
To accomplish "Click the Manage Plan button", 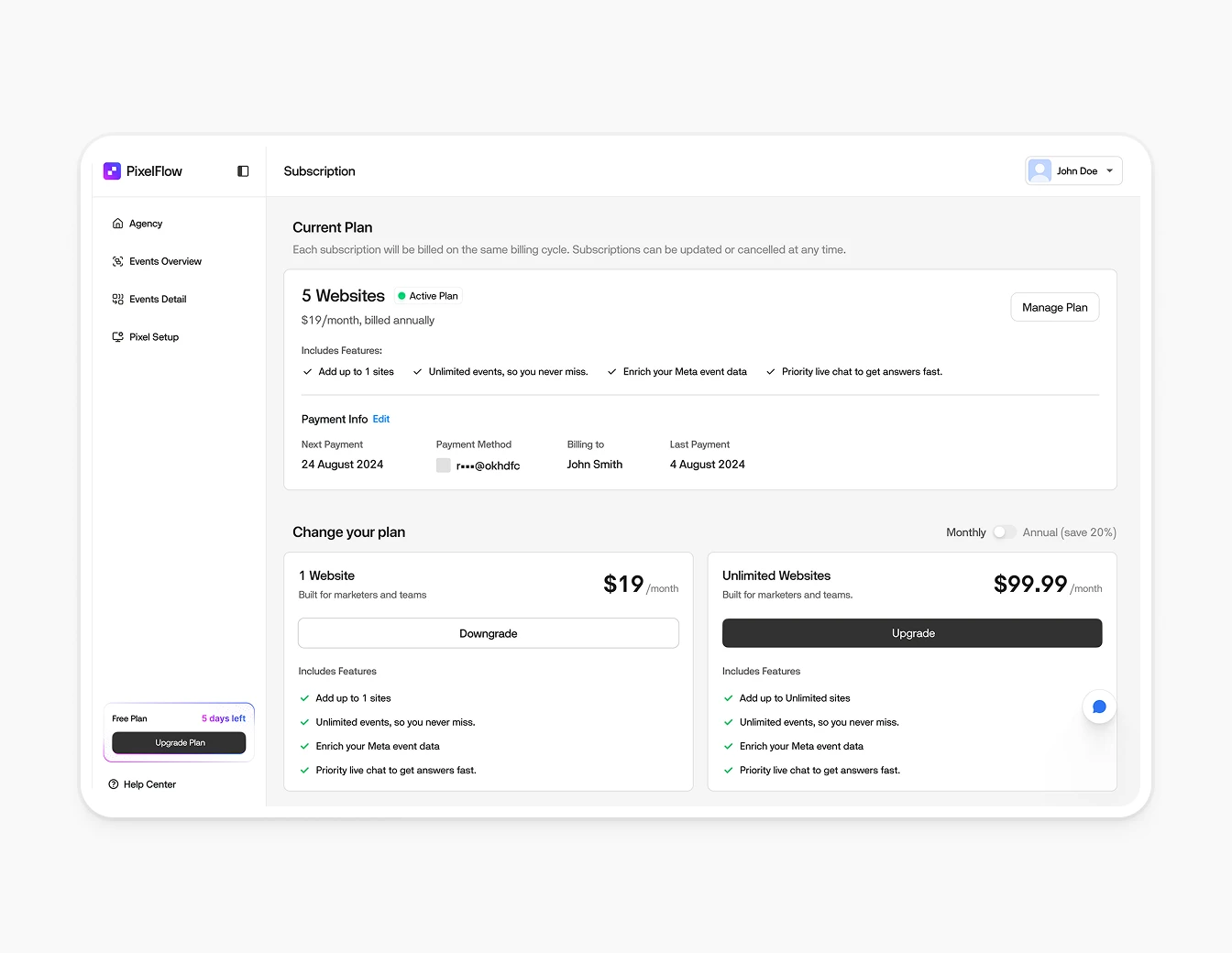I will click(1054, 307).
